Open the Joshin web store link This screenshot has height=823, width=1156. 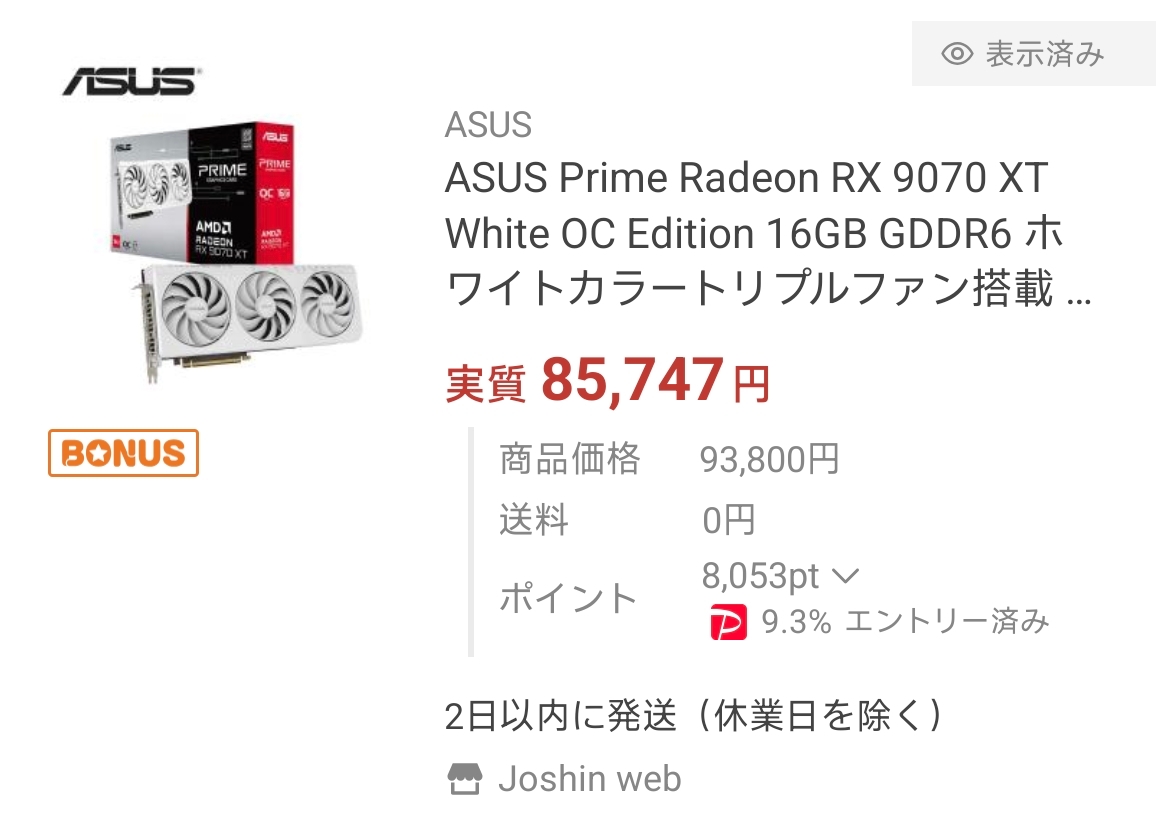click(589, 778)
